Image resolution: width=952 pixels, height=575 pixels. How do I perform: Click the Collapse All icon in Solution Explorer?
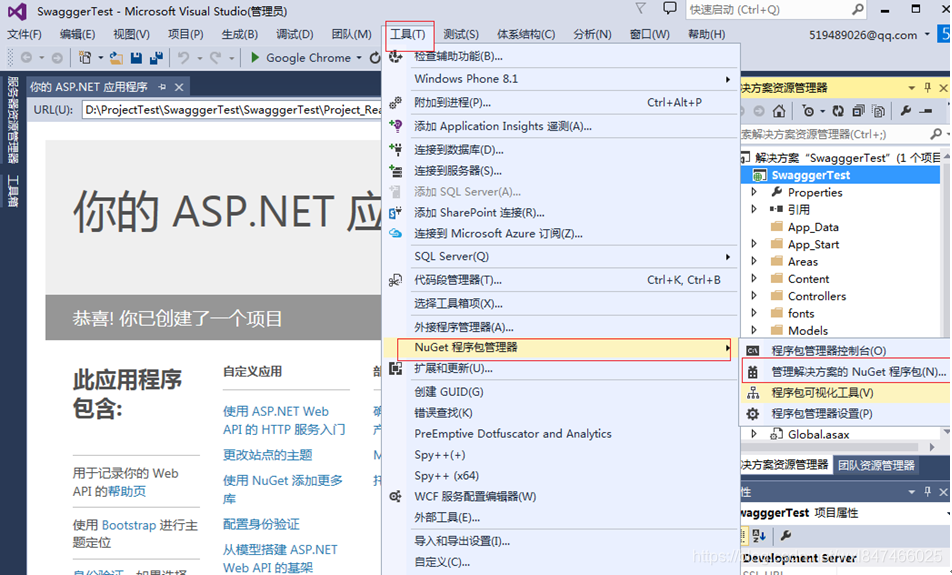[858, 111]
